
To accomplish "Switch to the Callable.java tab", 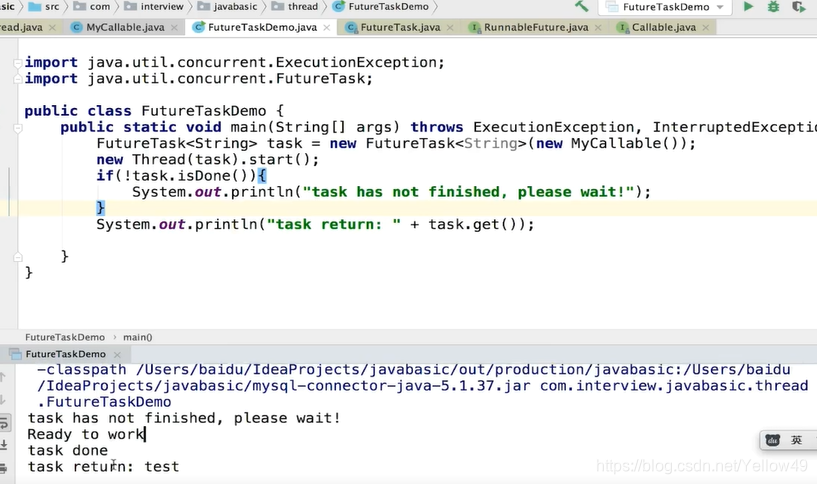I will pyautogui.click(x=663, y=27).
